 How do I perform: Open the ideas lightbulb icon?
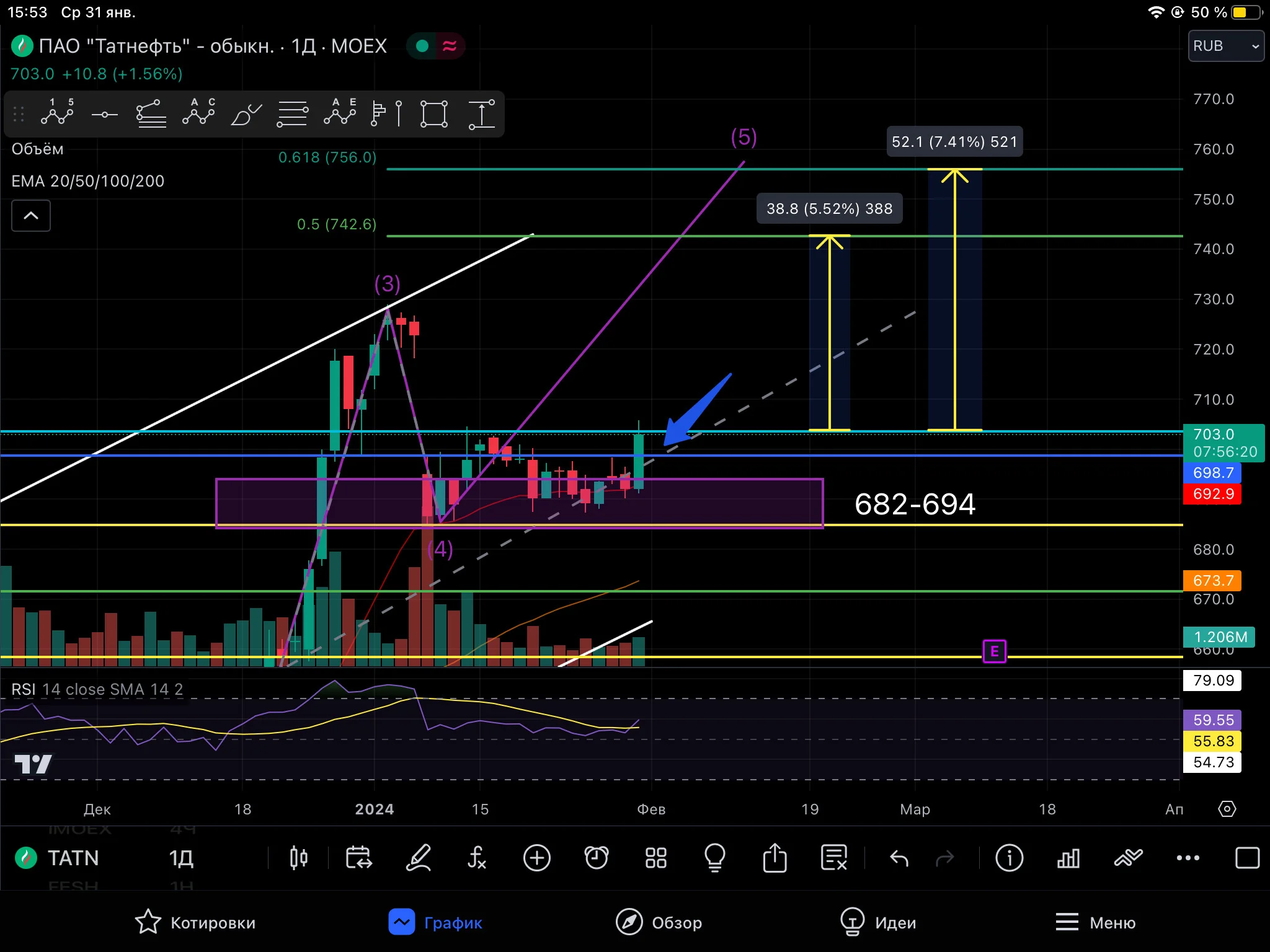[715, 858]
